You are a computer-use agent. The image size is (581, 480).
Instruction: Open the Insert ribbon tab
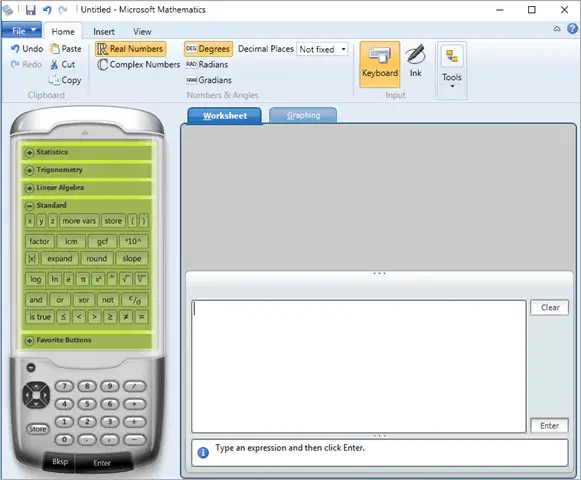pos(104,32)
